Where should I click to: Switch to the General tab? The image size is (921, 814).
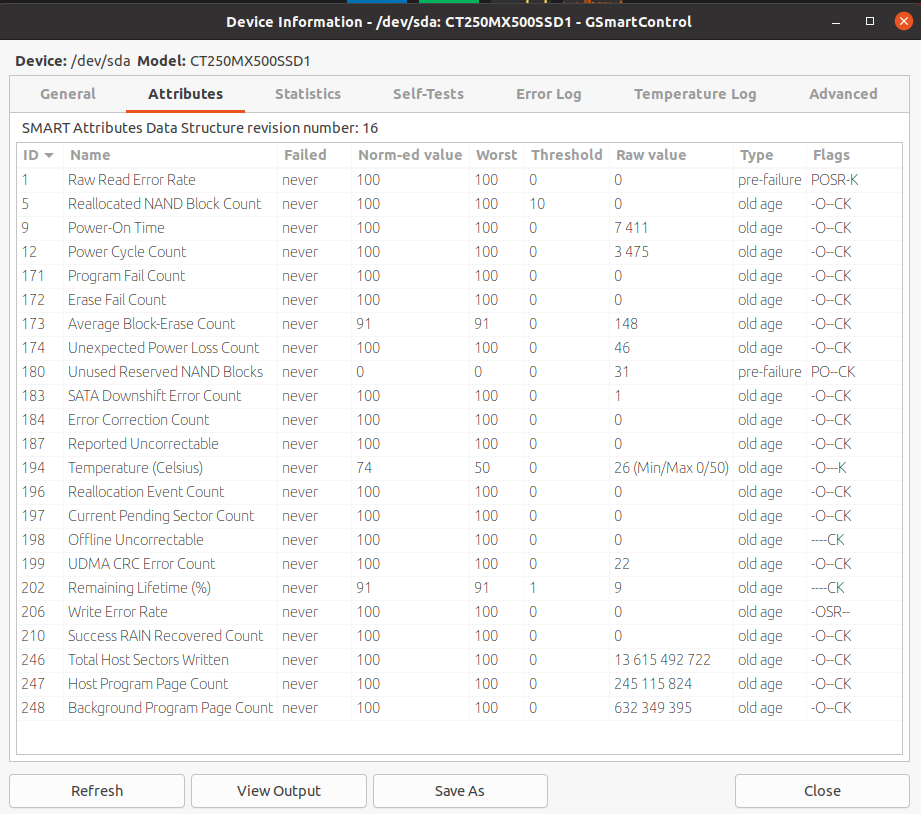coord(68,94)
